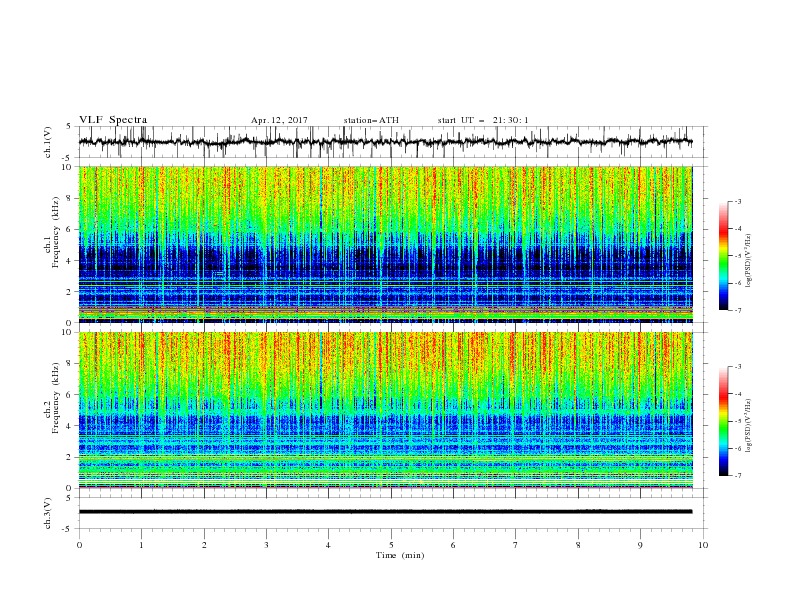Click the ch.2 spectrogram color scale bar
Screen dimensions: 792x612
coord(723,421)
